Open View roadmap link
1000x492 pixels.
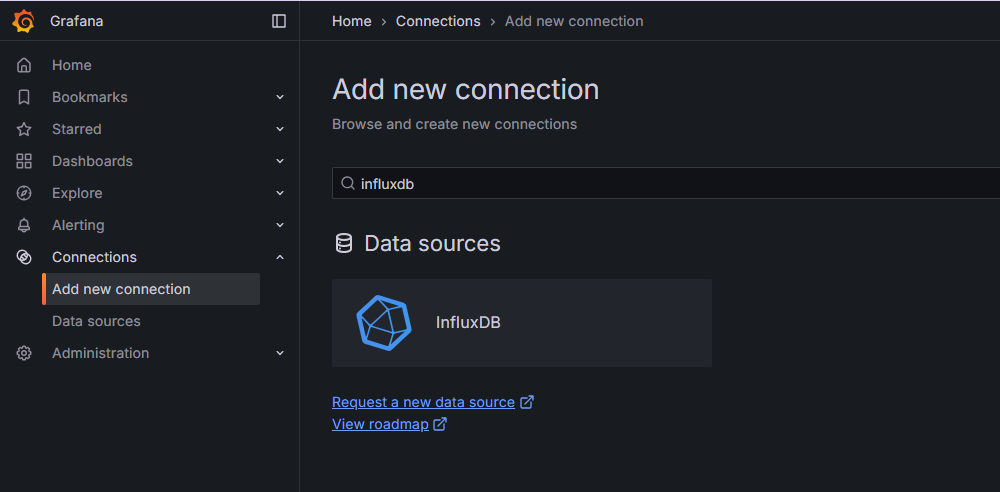380,424
